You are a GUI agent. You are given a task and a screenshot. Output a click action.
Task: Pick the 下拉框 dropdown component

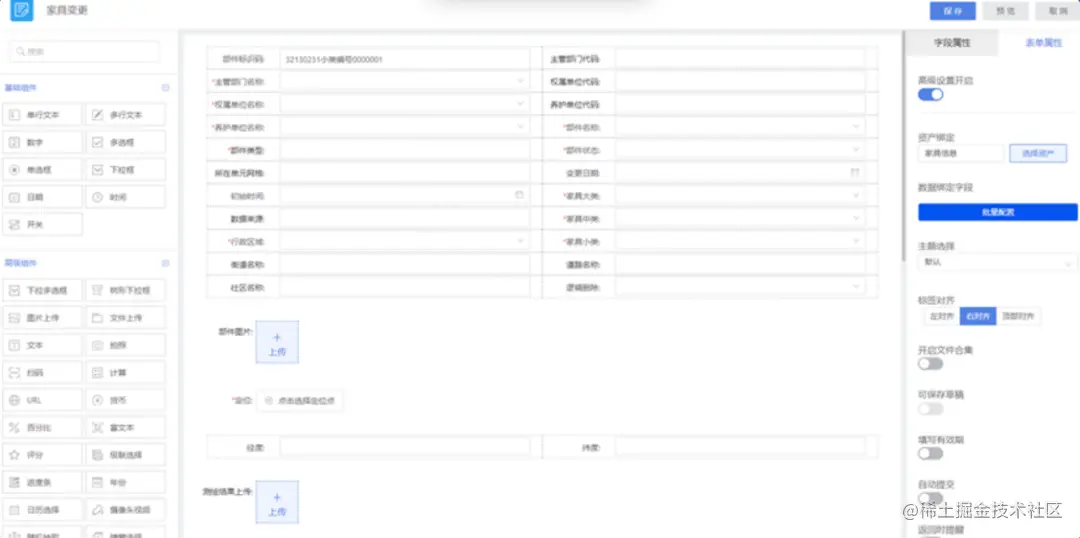tap(125, 169)
